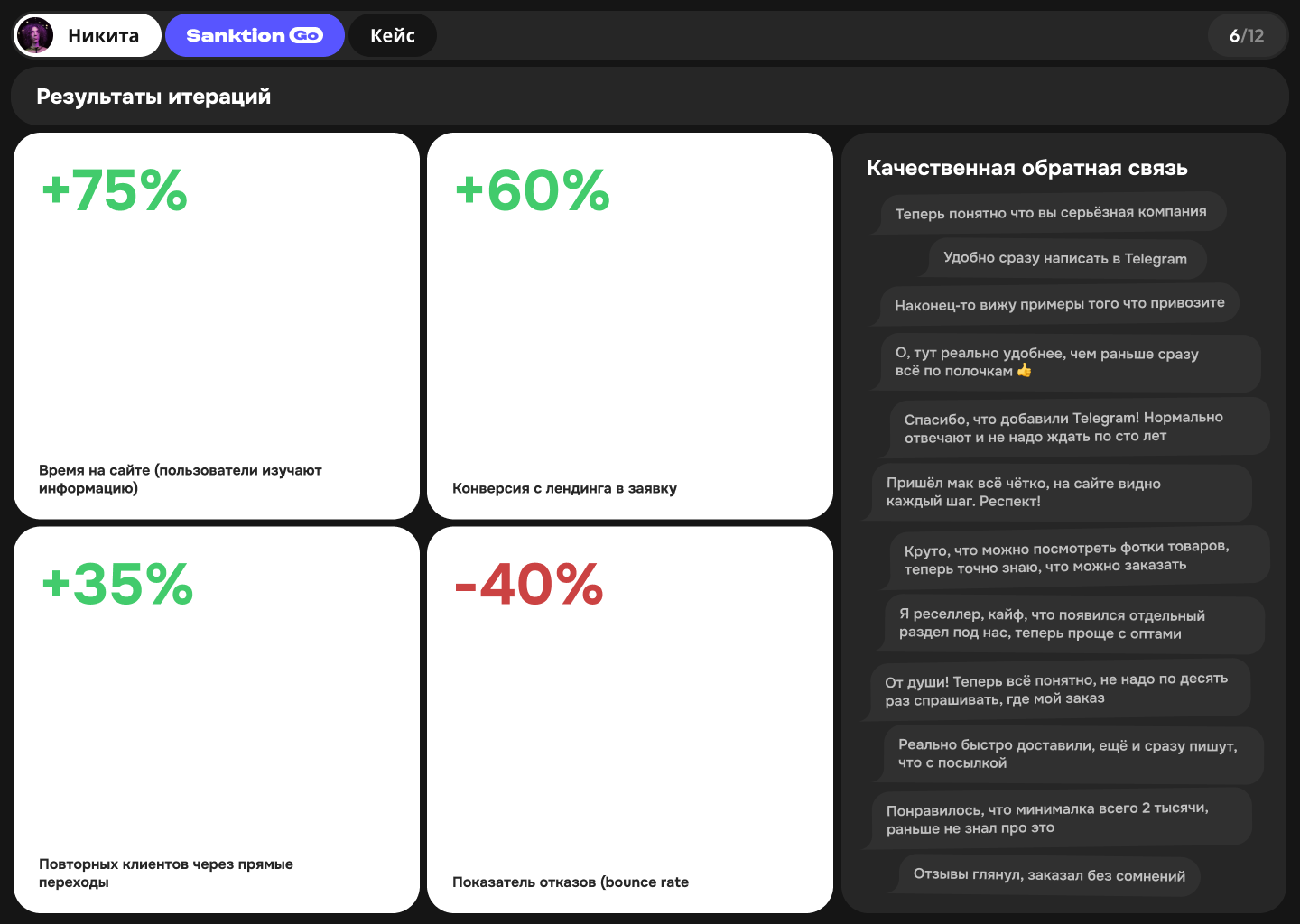This screenshot has height=924, width=1300.
Task: Open the Никита account pill
Action: click(87, 34)
